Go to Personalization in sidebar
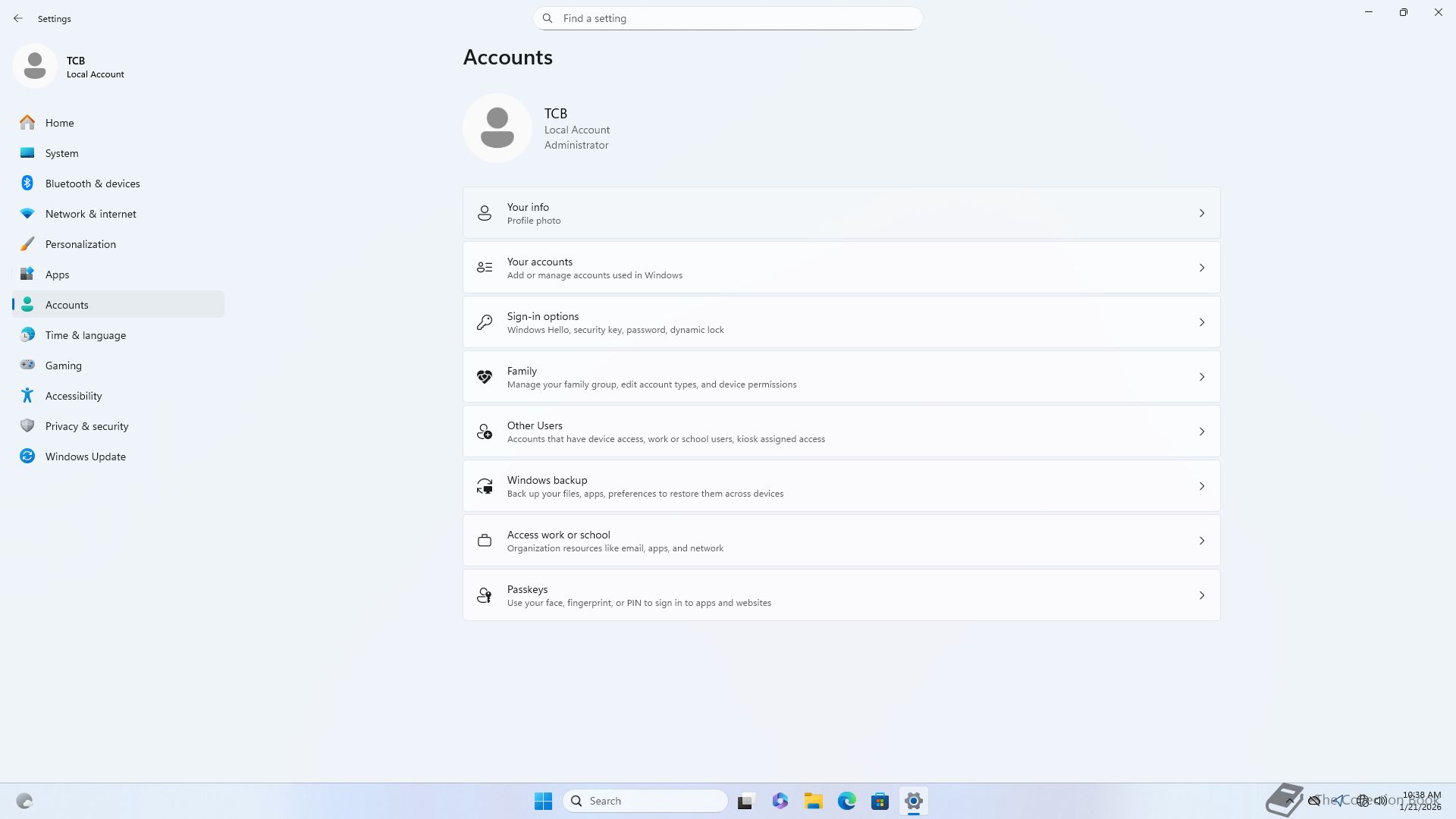This screenshot has width=1456, height=819. tap(80, 244)
